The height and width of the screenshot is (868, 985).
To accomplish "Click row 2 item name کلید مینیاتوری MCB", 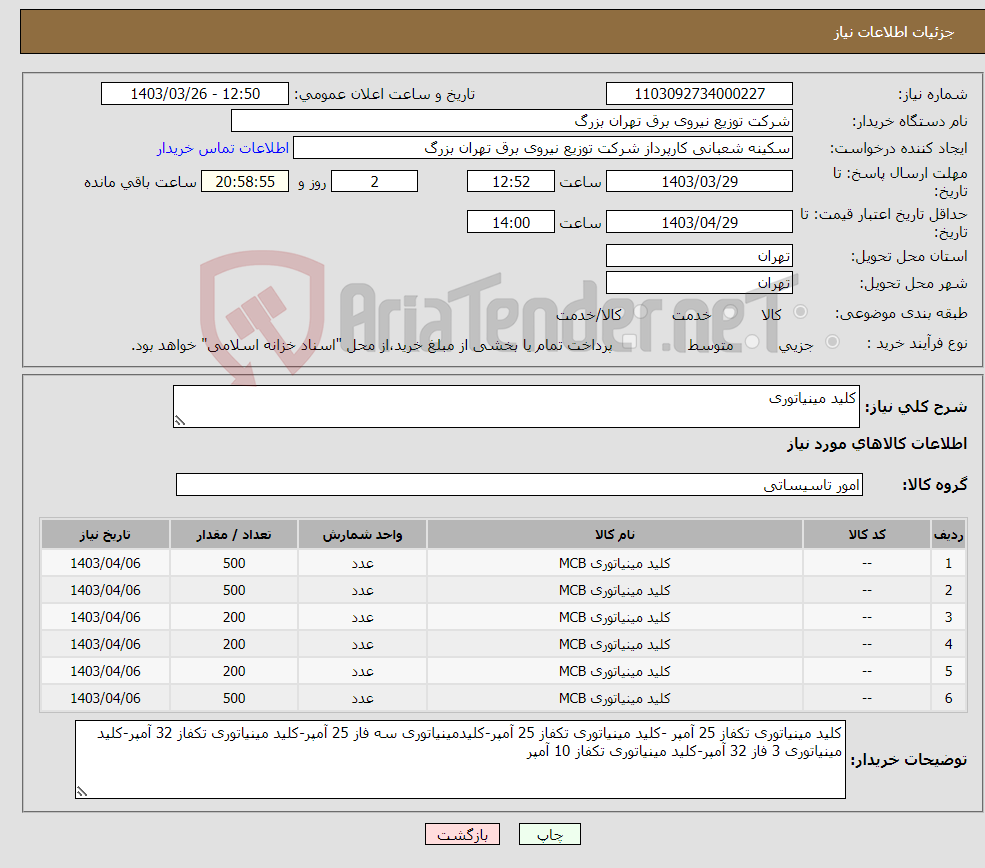I will tap(615, 590).
